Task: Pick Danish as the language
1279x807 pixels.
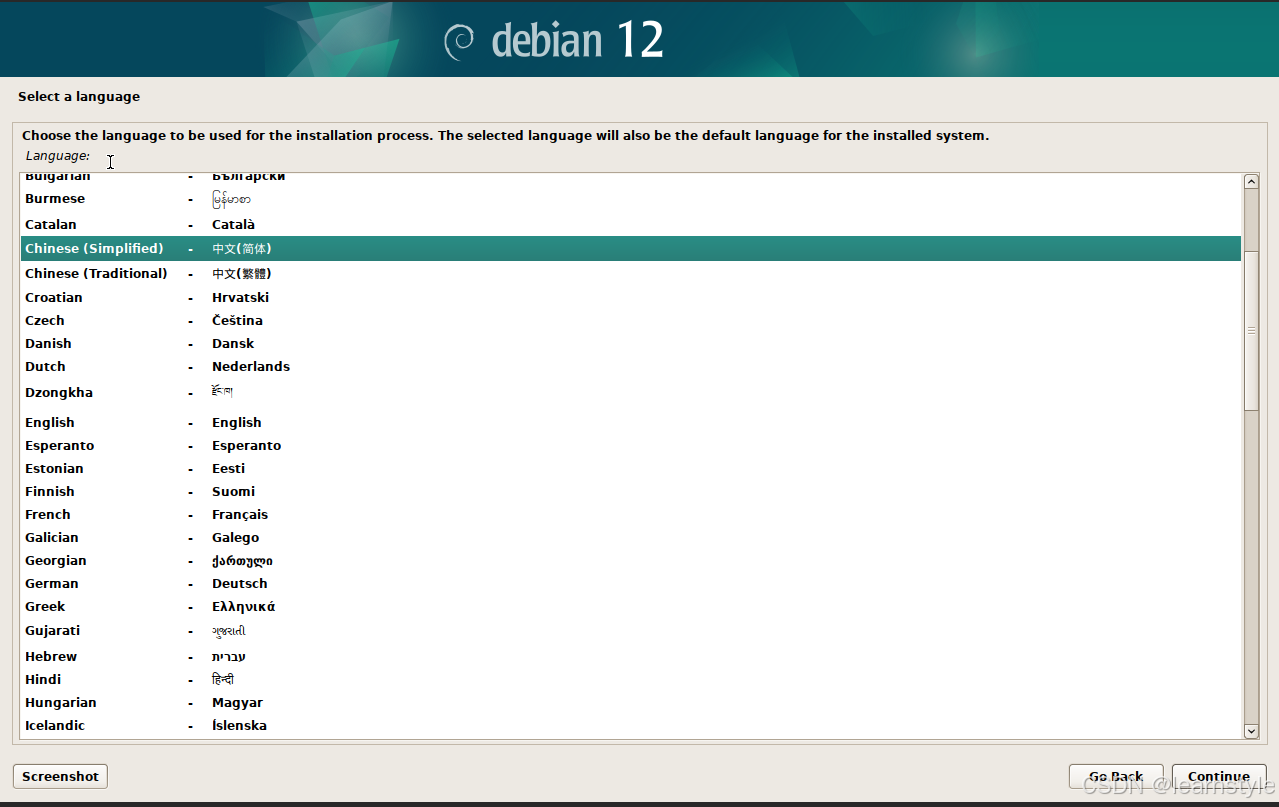Action: click(631, 343)
